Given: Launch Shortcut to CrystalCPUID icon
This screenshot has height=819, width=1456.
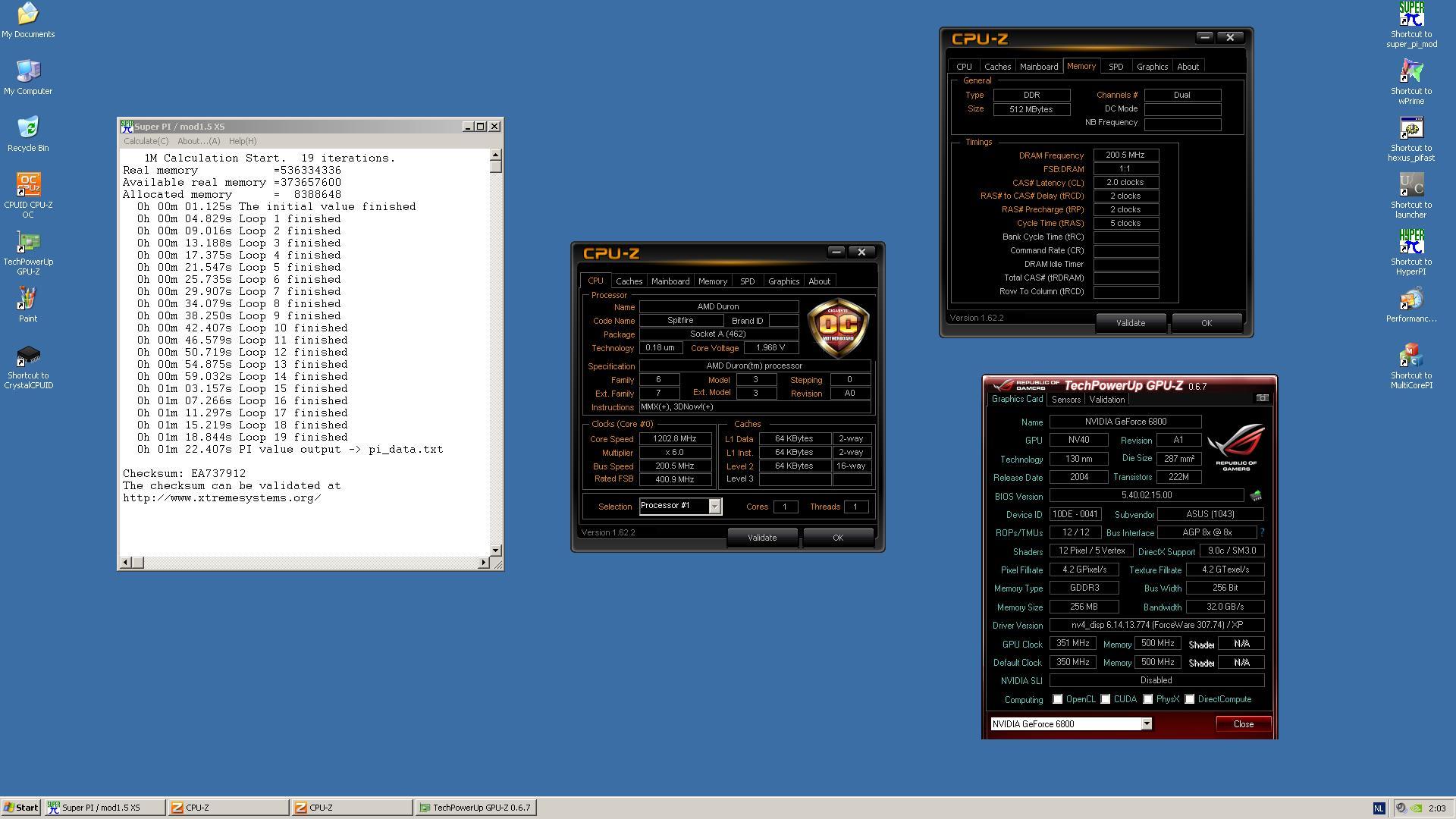Looking at the screenshot, I should coord(28,366).
